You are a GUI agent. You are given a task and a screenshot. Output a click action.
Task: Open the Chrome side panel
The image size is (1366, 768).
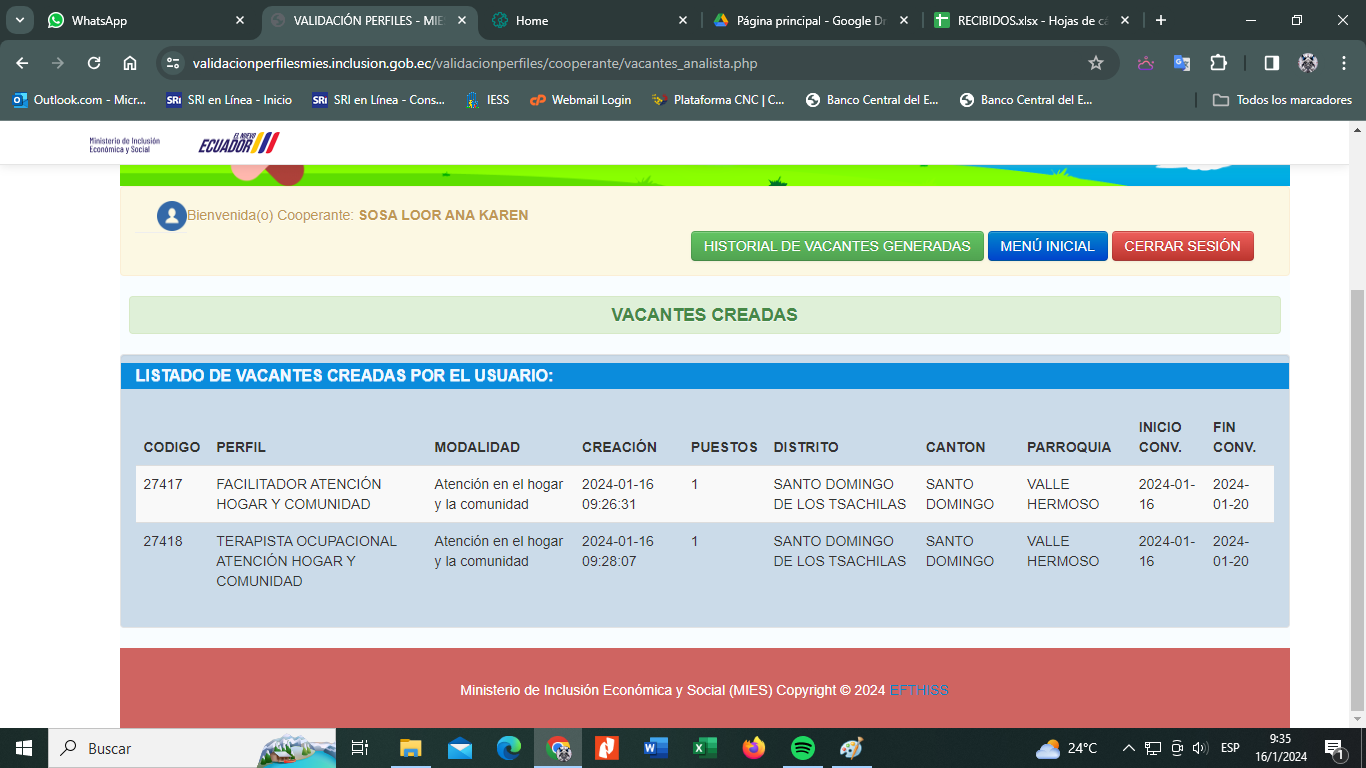pyautogui.click(x=1271, y=63)
